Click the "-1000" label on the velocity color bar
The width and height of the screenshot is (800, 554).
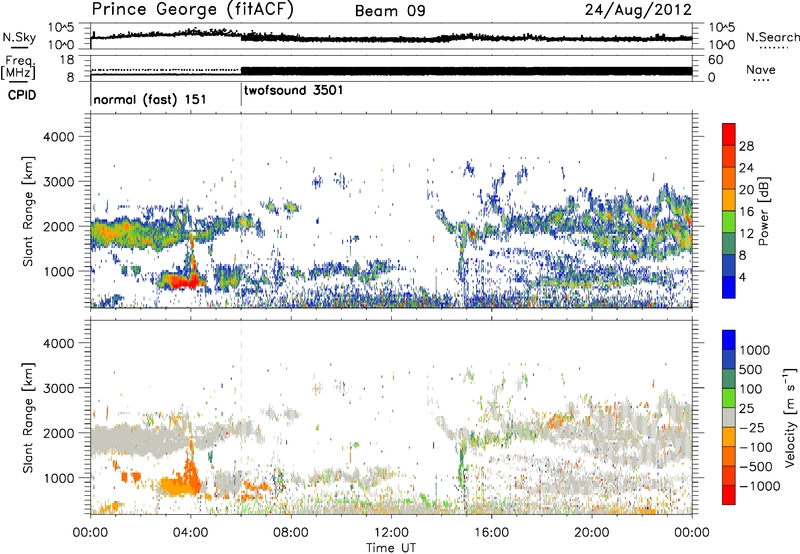click(x=760, y=486)
